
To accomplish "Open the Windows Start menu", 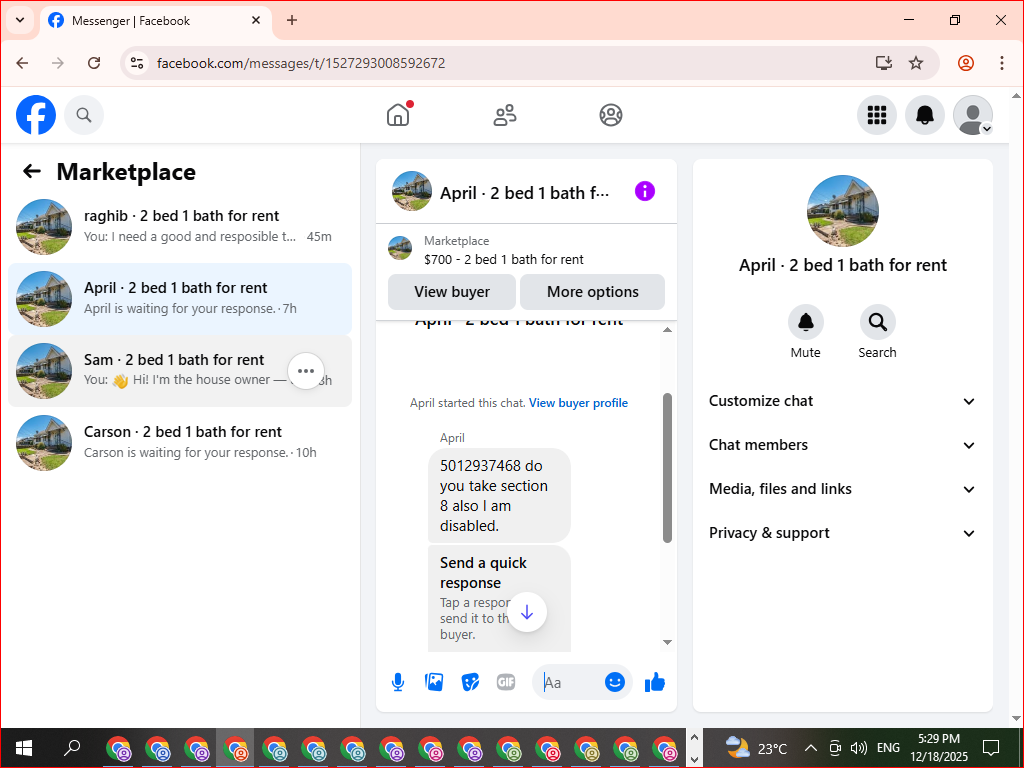I will point(24,748).
